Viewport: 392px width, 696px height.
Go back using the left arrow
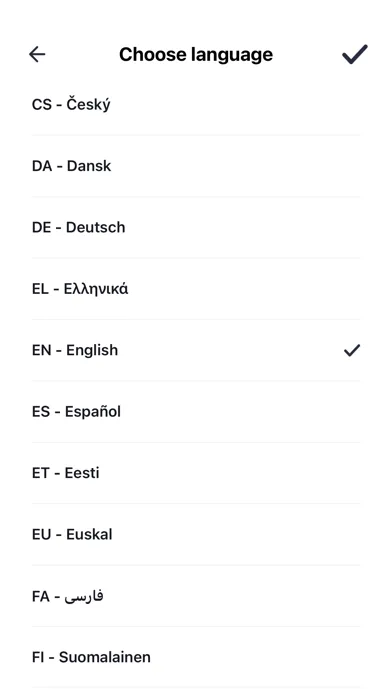[37, 54]
